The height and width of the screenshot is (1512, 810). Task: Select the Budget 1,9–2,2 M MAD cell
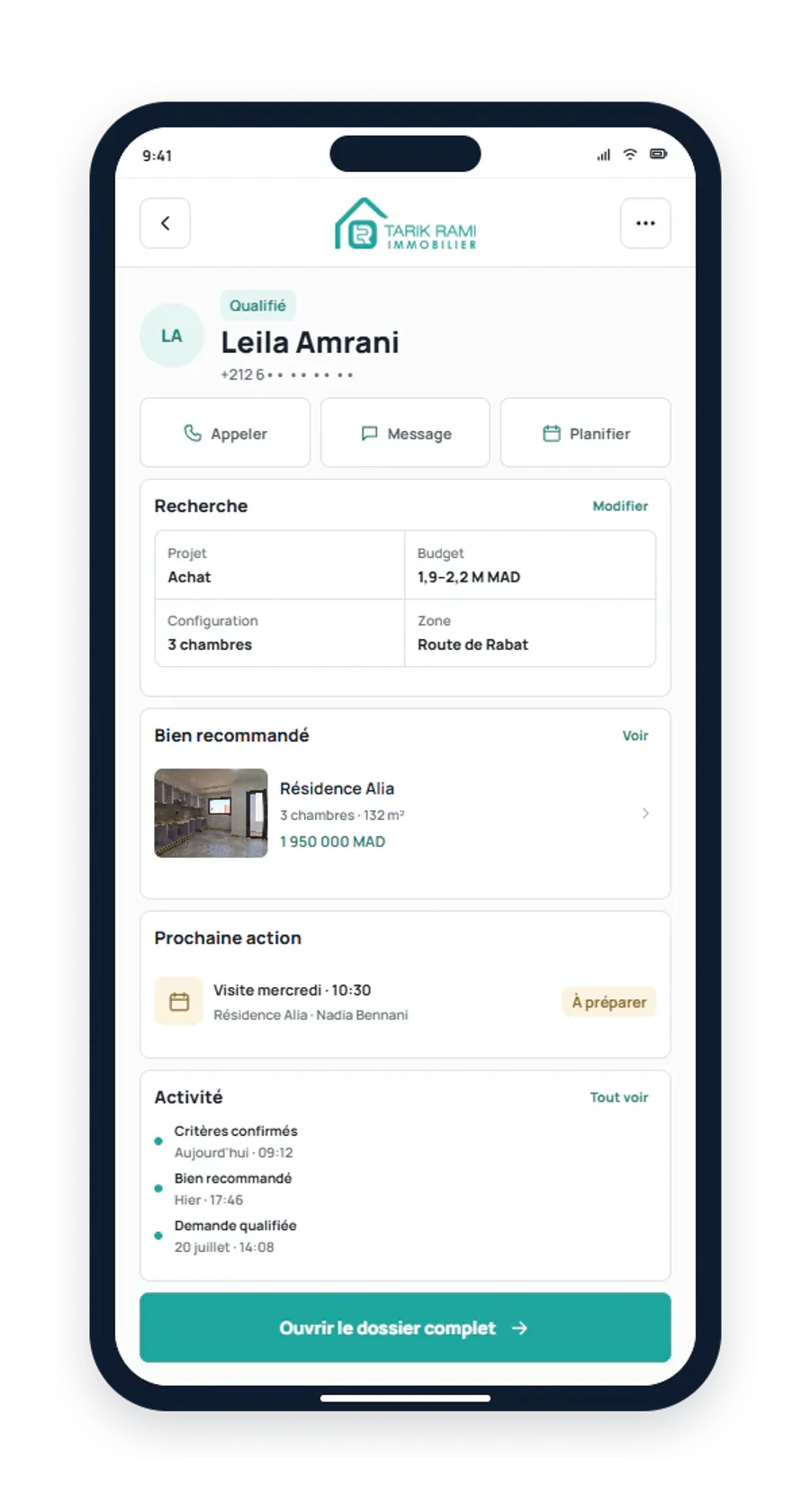tap(530, 565)
